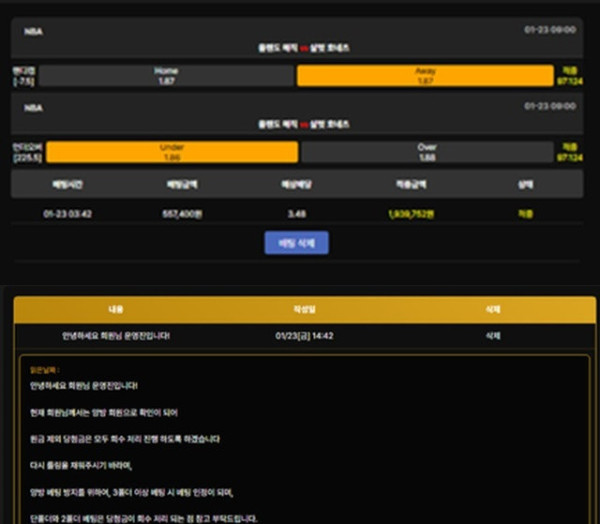
Task: Click the 557,400원 bet amount value
Action: [184, 213]
